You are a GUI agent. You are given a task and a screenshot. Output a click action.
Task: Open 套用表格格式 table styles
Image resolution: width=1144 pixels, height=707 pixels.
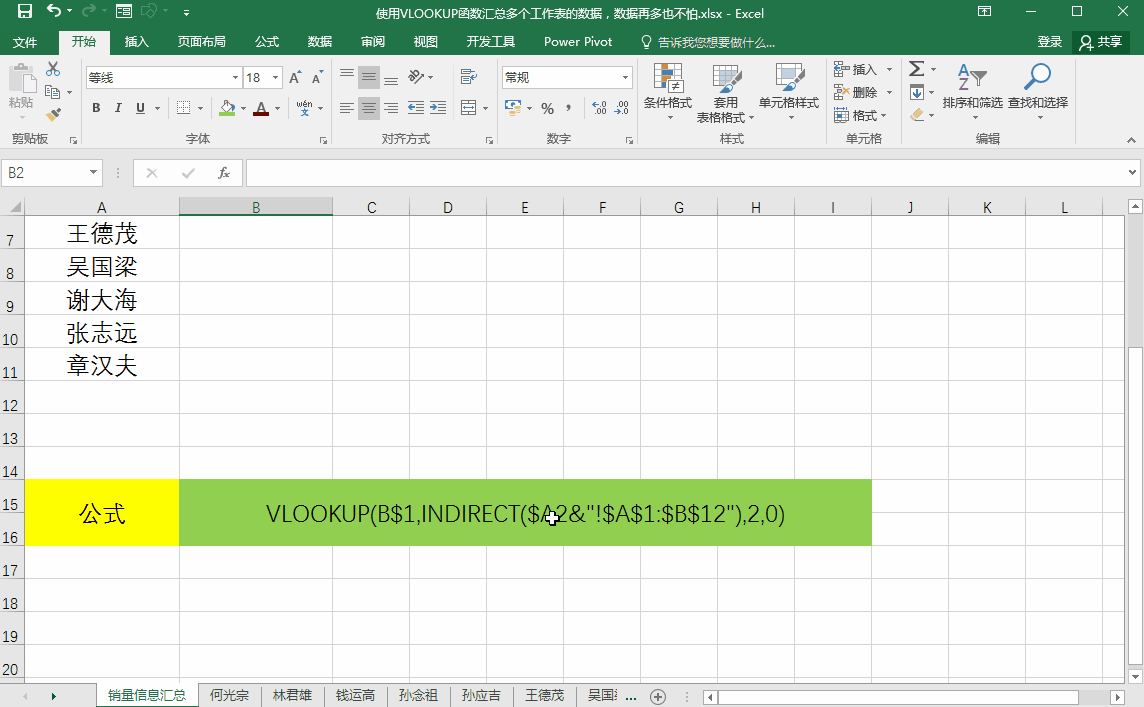pyautogui.click(x=725, y=93)
